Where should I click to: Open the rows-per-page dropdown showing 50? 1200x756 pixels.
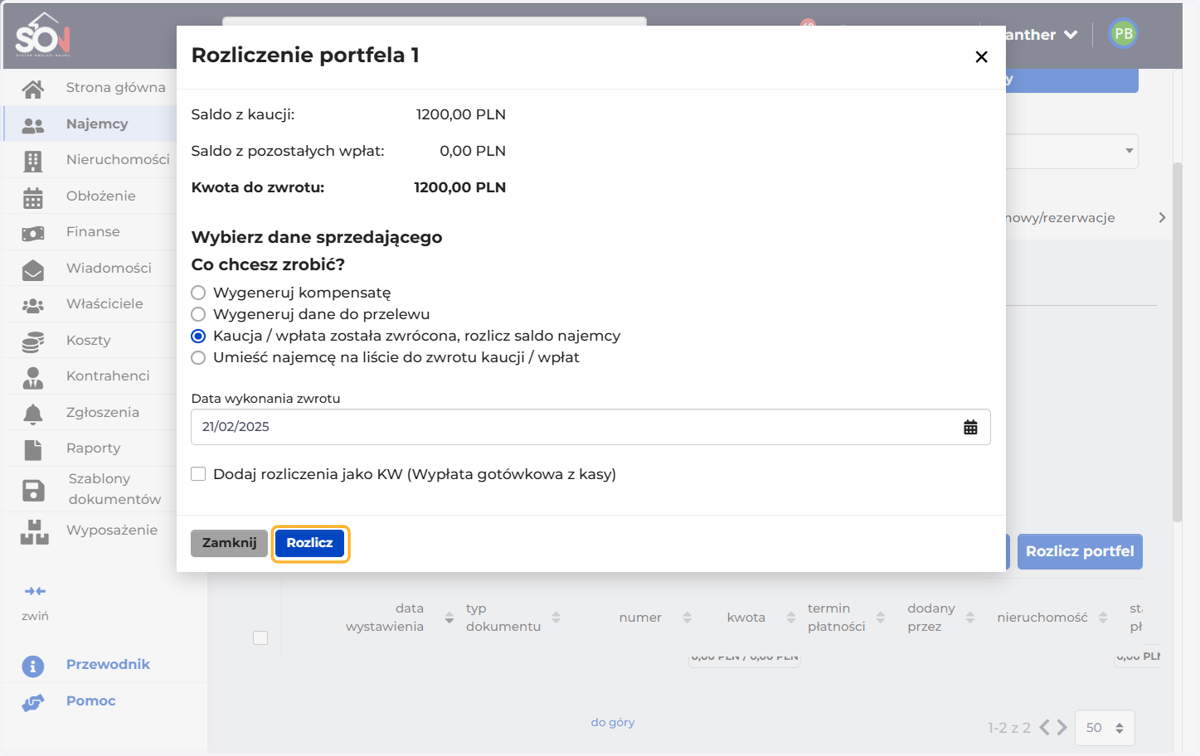pos(1105,728)
